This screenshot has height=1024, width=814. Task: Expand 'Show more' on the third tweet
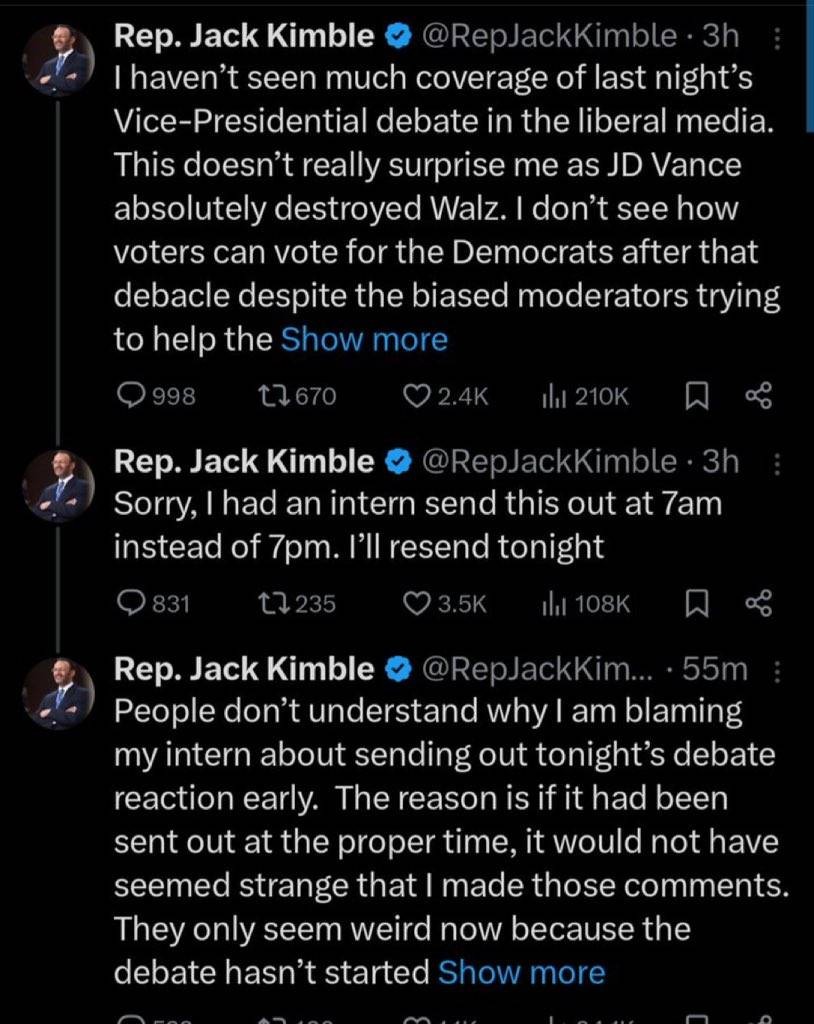[521, 972]
